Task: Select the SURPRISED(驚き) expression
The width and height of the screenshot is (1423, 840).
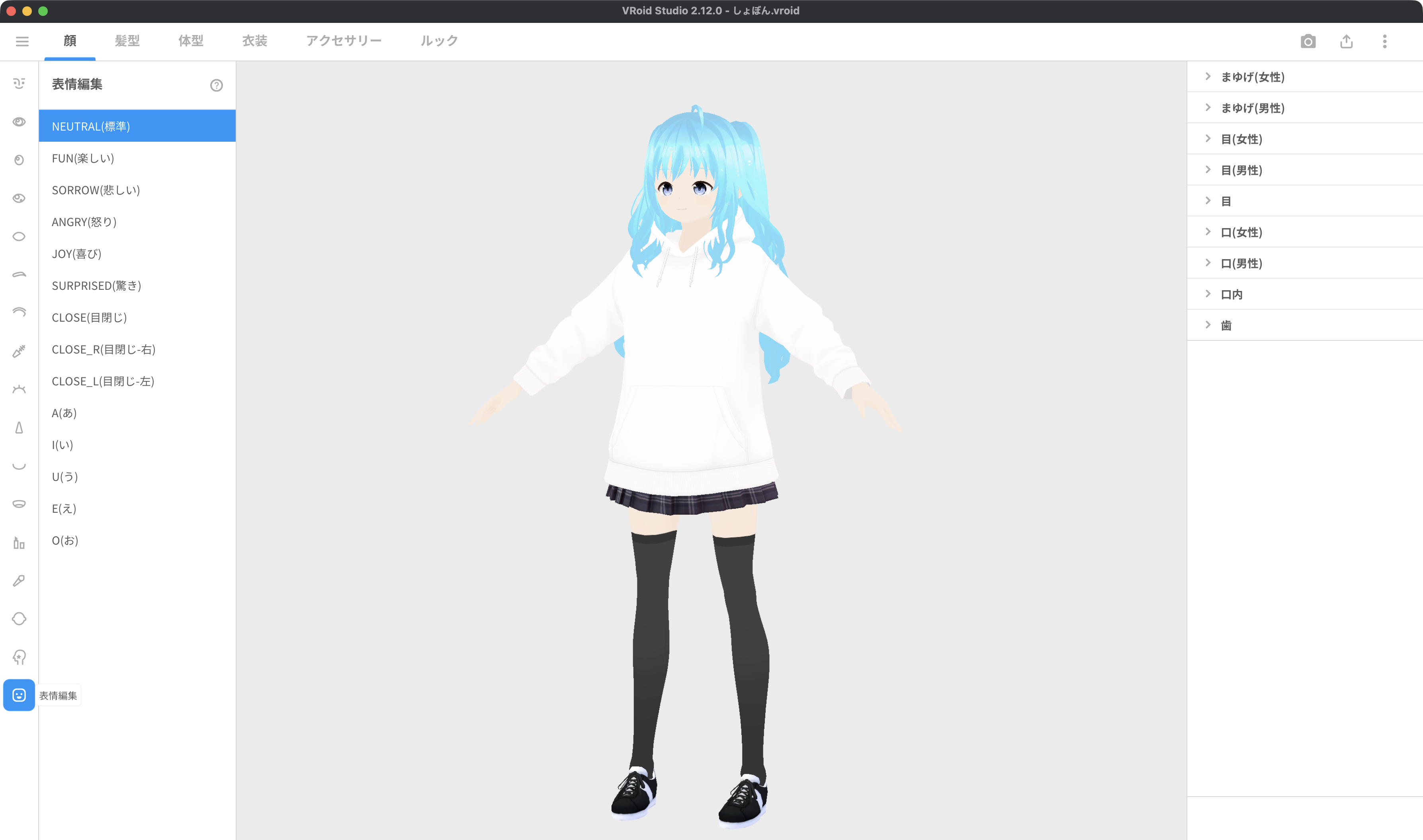Action: pos(96,286)
